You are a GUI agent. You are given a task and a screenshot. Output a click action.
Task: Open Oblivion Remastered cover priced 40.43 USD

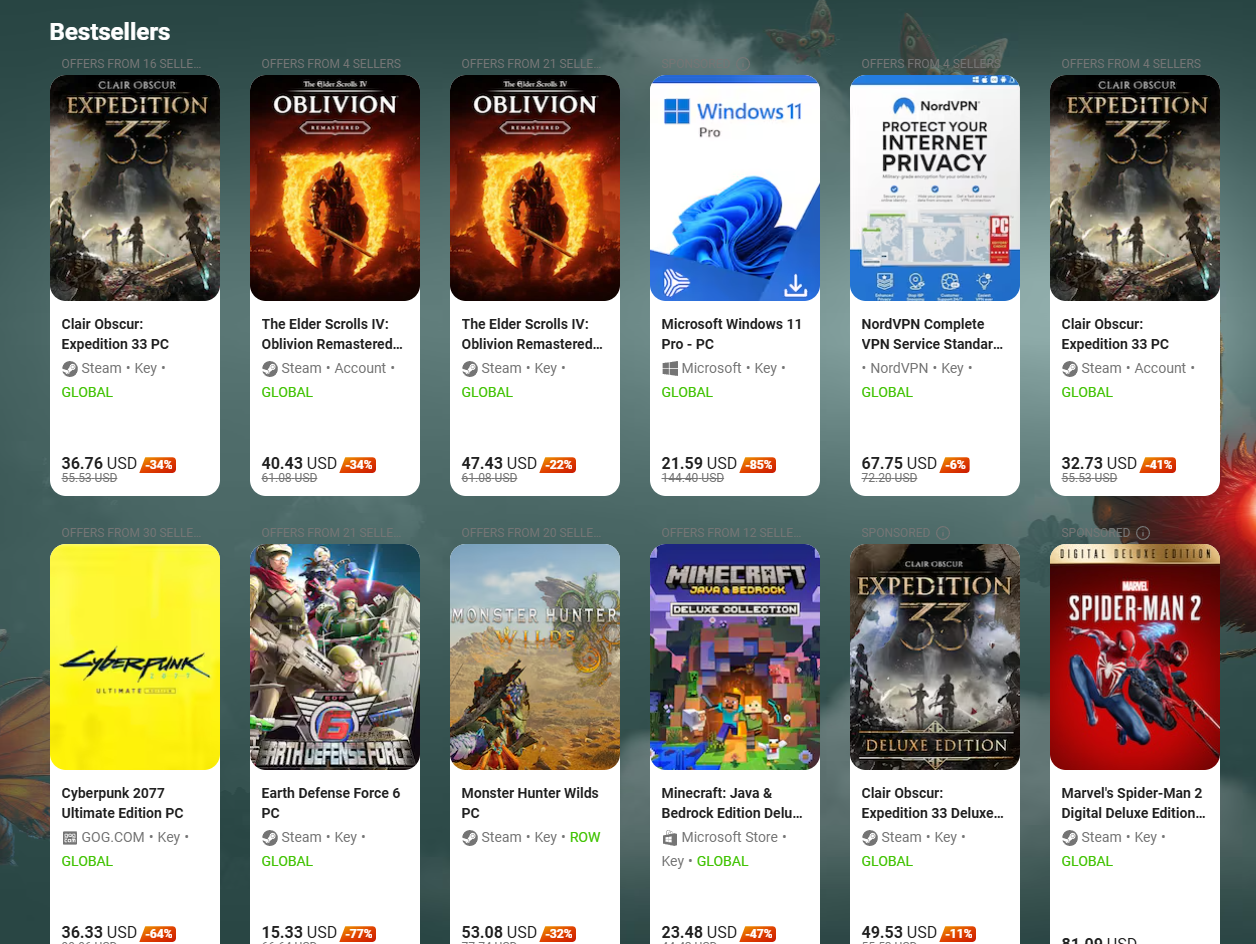pos(335,188)
